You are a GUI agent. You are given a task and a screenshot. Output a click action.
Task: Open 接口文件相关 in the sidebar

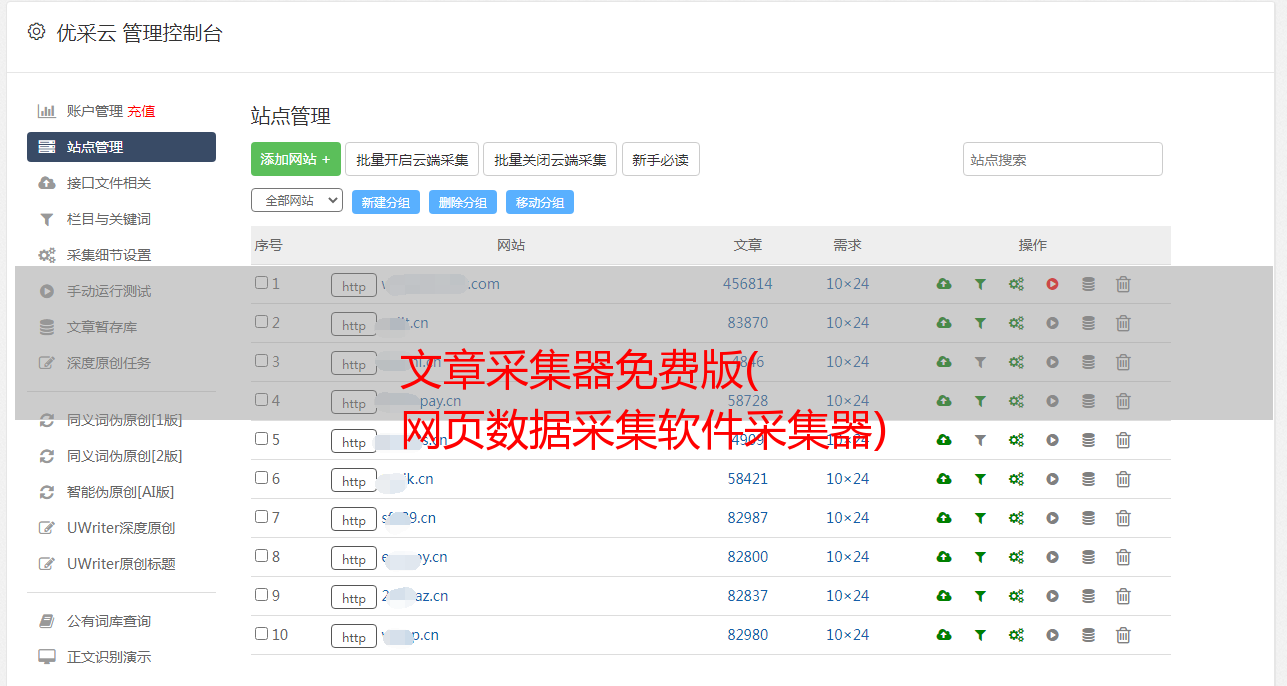point(108,183)
